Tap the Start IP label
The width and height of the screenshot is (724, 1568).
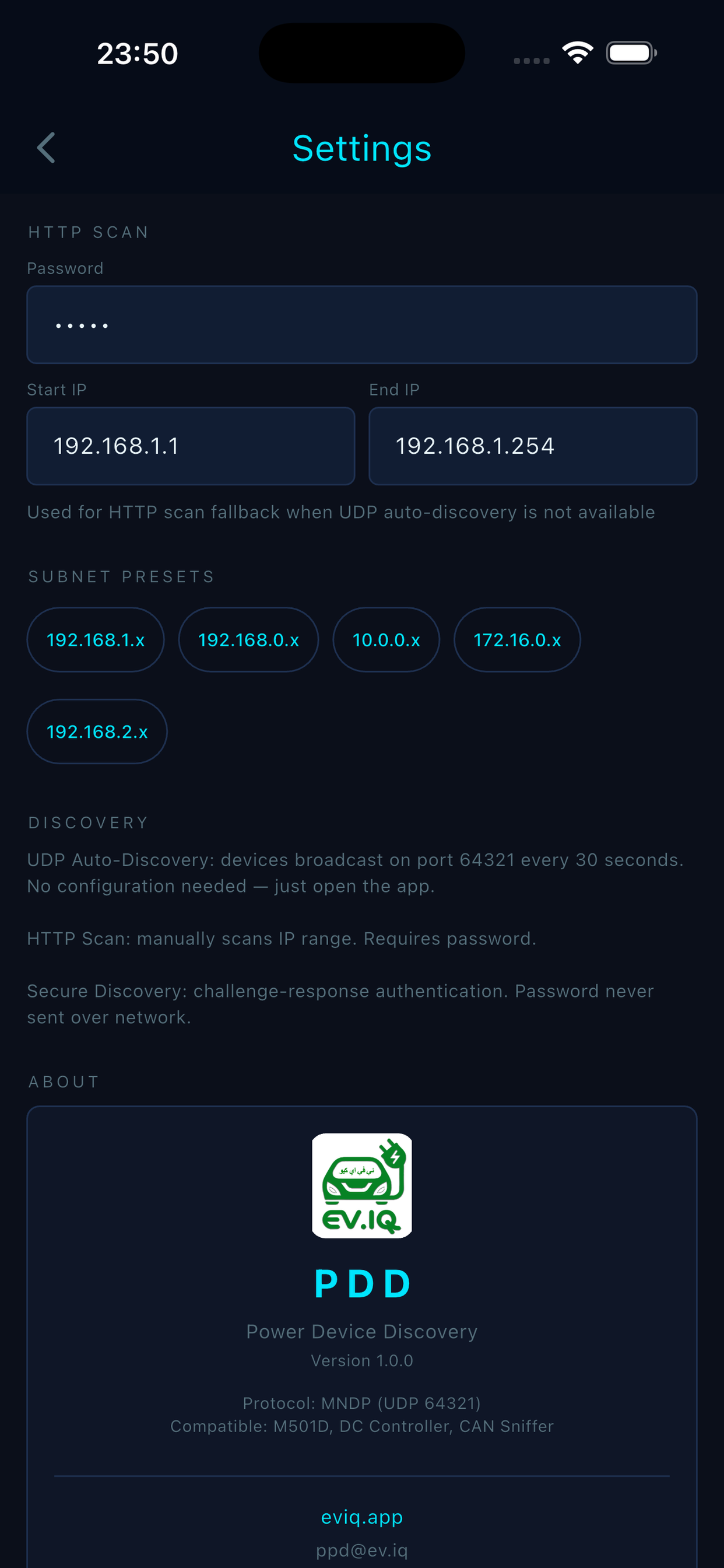pos(57,390)
